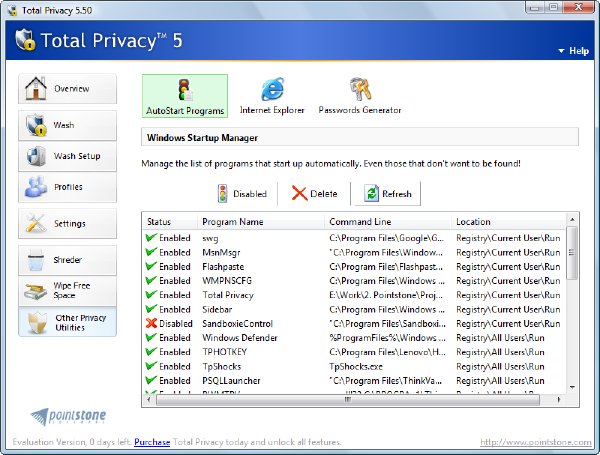Click the green check icon for swg
The image size is (600, 455).
151,238
